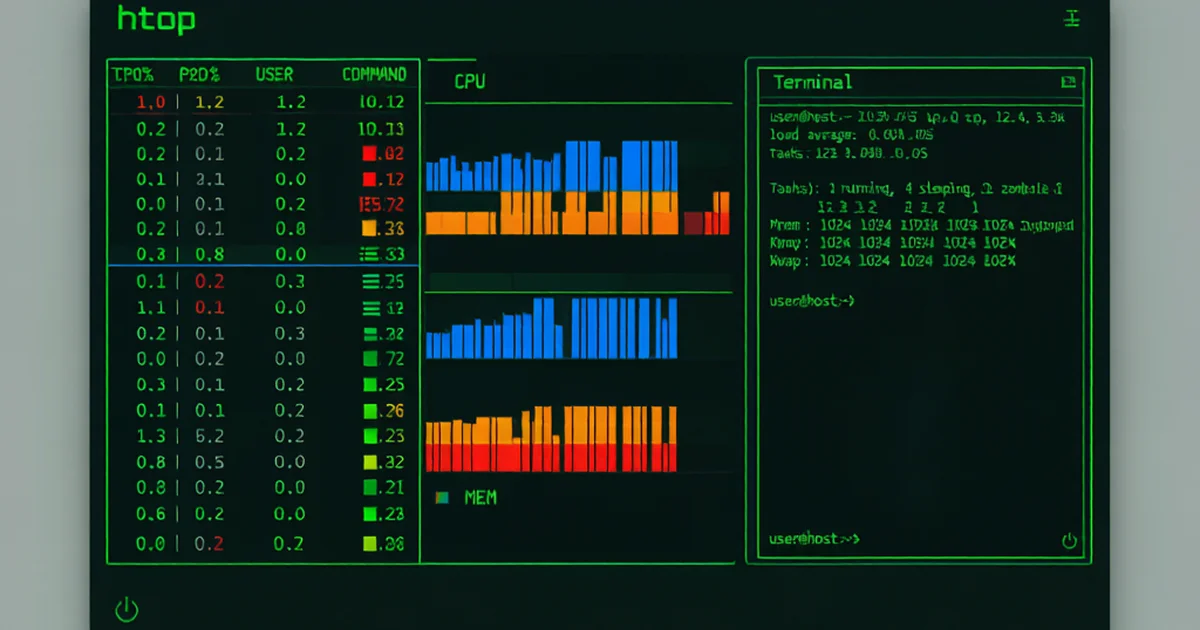Click the red square beside .02
The width and height of the screenshot is (1200, 630).
[368, 154]
